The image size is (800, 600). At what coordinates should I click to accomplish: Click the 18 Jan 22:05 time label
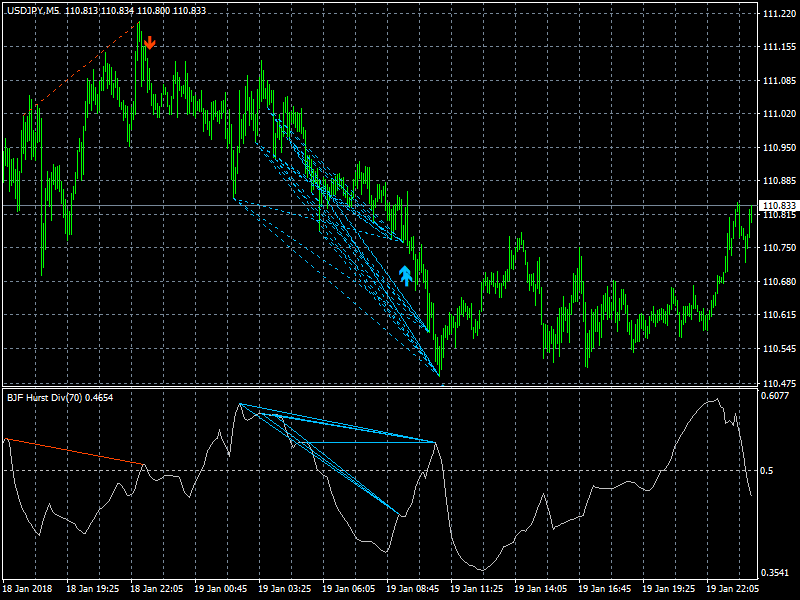point(157,589)
